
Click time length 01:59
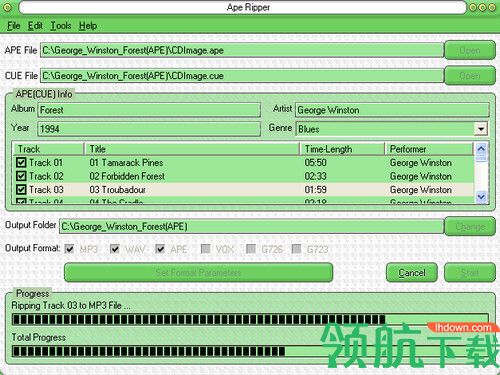(315, 190)
